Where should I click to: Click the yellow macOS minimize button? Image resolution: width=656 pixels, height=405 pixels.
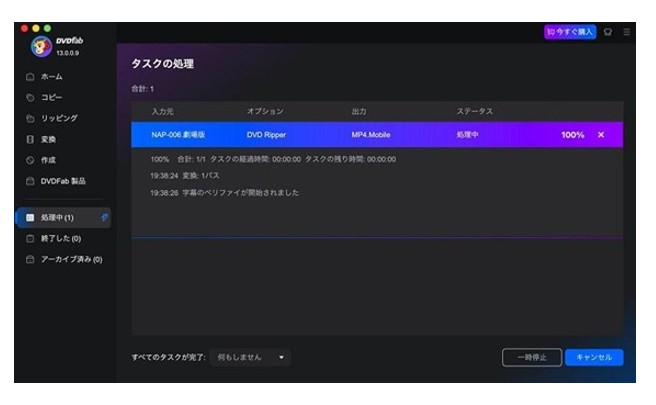(36, 28)
